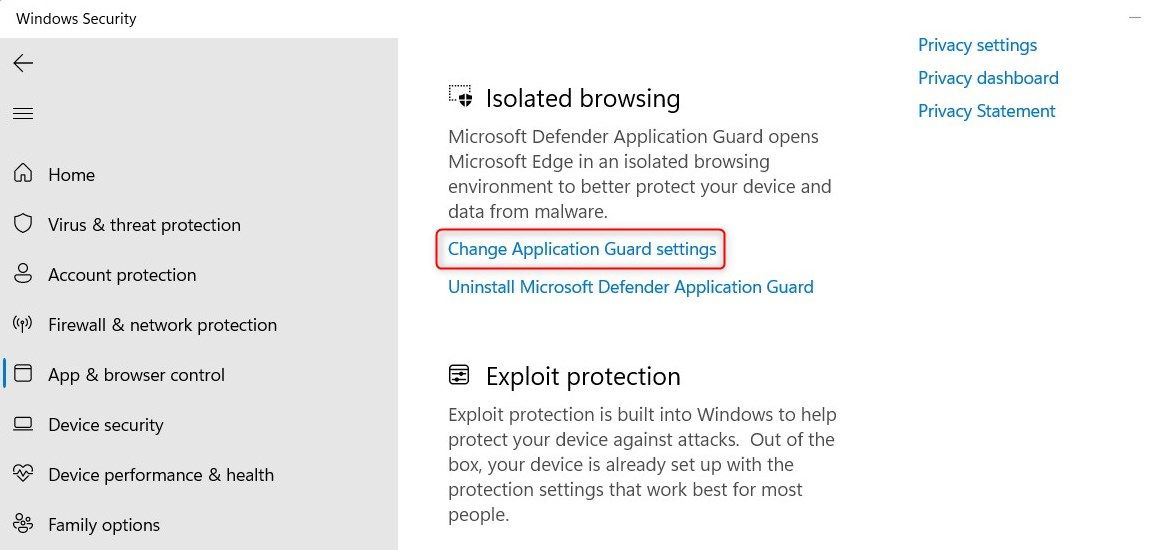
Task: Click the Device performance & health heart icon
Action: coord(23,474)
